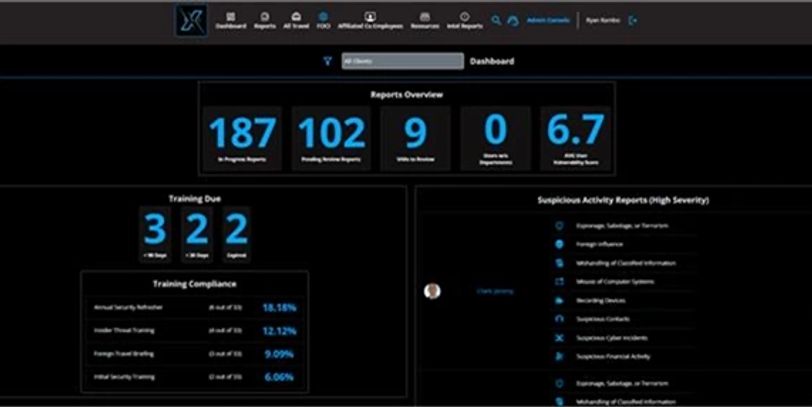This screenshot has width=812, height=407.
Task: Select the Annual Security Refresher compliance row
Action: point(194,308)
